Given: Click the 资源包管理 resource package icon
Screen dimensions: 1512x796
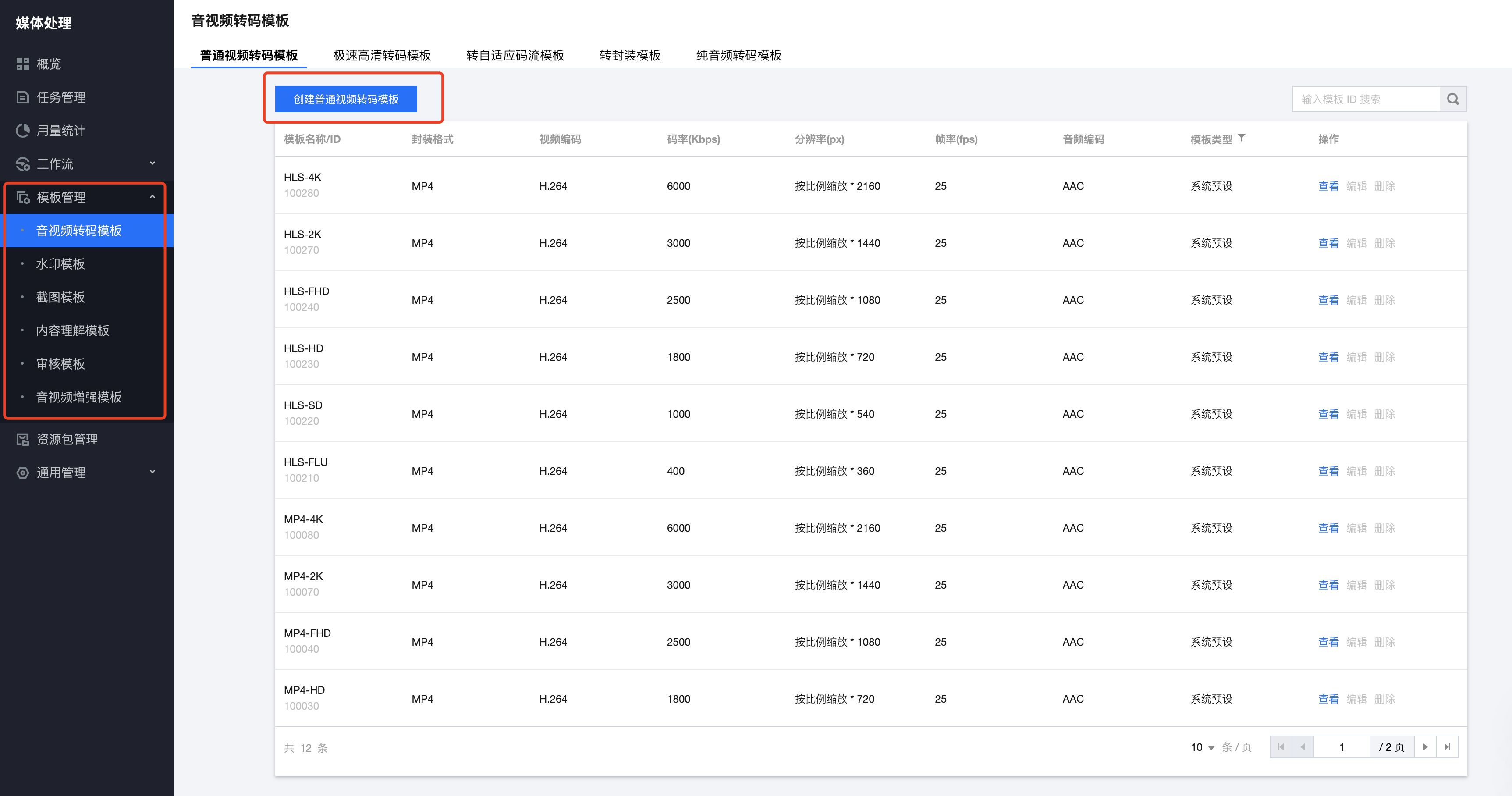Looking at the screenshot, I should 22,439.
